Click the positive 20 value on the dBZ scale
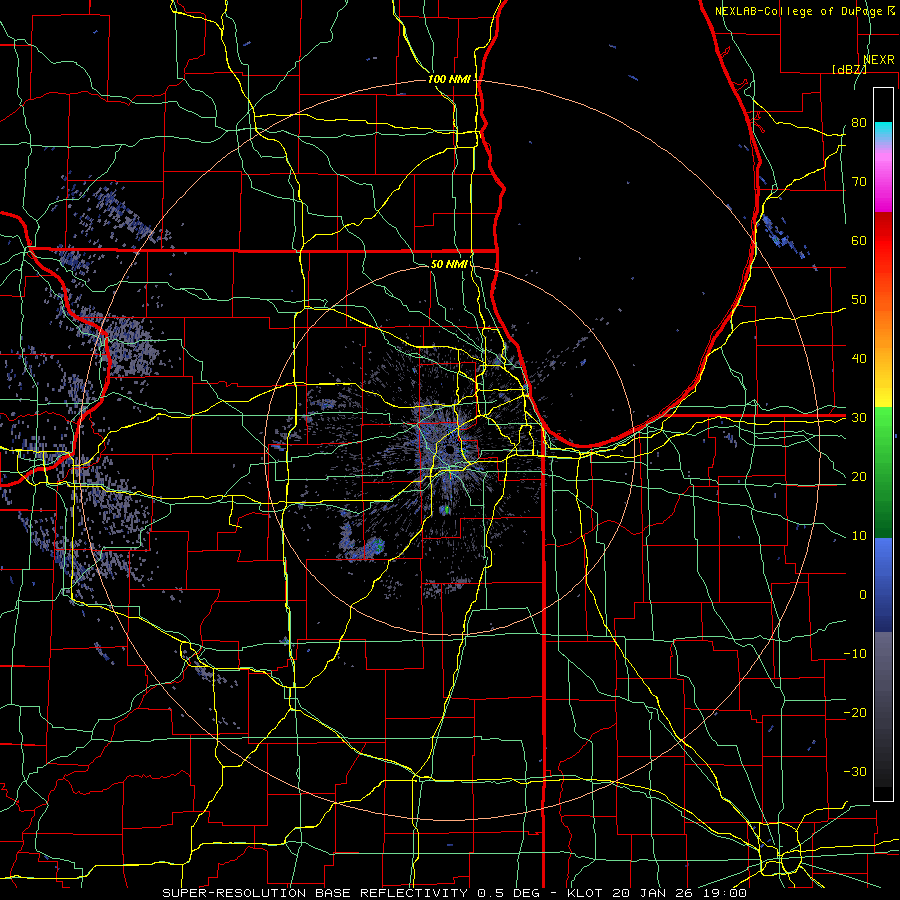 click(859, 476)
